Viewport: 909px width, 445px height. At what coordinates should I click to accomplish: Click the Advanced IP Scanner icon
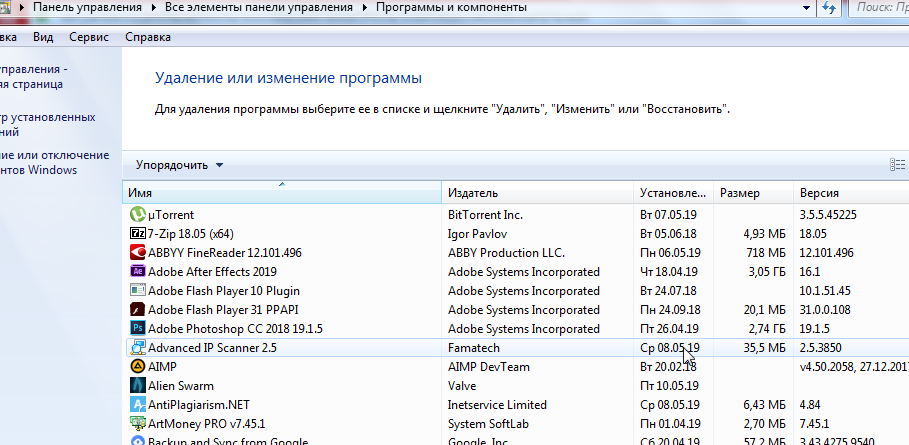[137, 348]
